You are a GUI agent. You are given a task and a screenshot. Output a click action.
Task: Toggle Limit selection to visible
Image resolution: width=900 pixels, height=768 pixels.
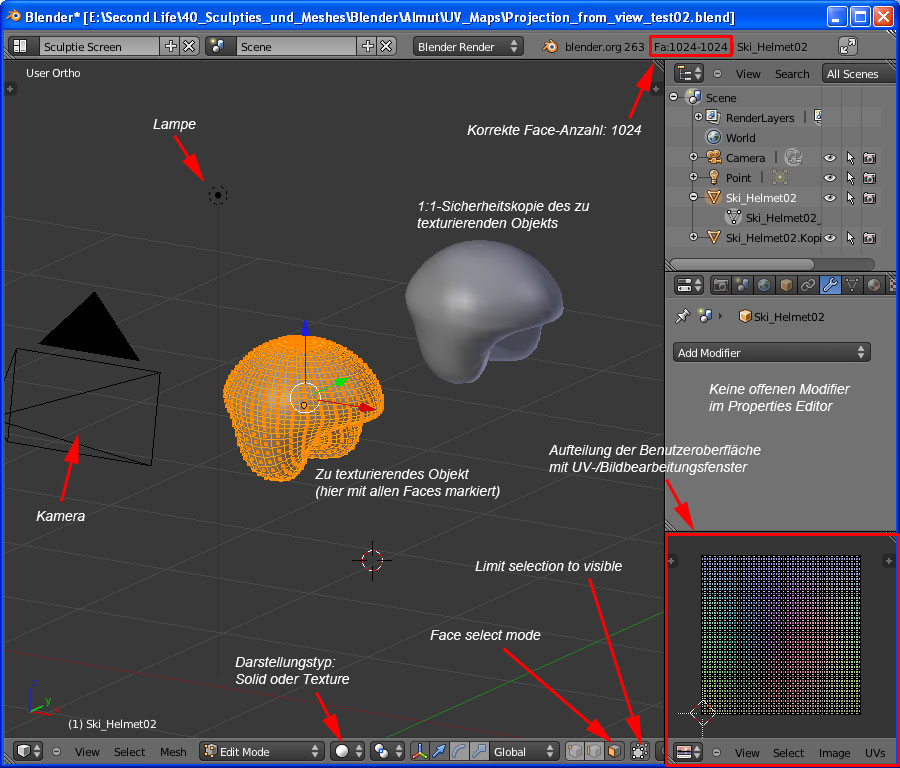tap(640, 751)
